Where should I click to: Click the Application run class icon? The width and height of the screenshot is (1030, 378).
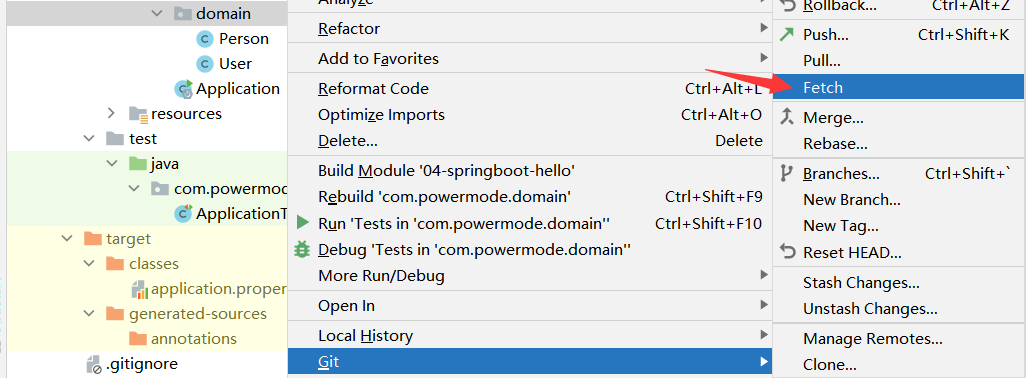pyautogui.click(x=184, y=89)
